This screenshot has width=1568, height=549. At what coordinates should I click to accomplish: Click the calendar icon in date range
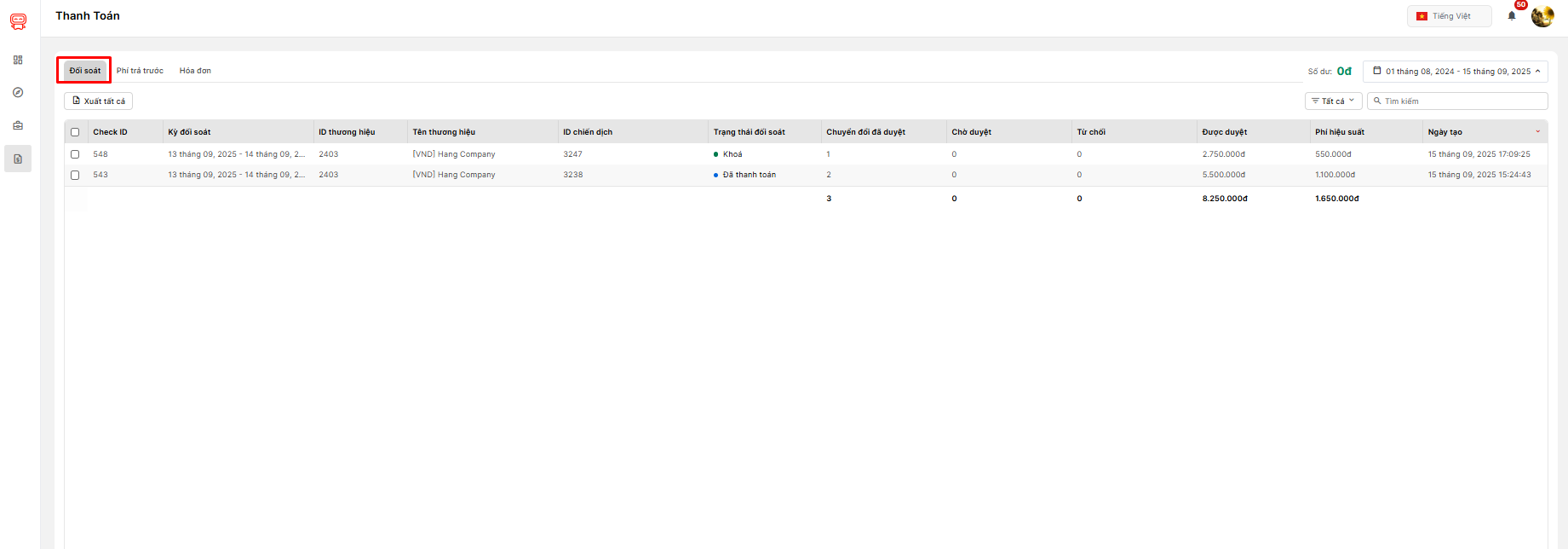pyautogui.click(x=1376, y=71)
